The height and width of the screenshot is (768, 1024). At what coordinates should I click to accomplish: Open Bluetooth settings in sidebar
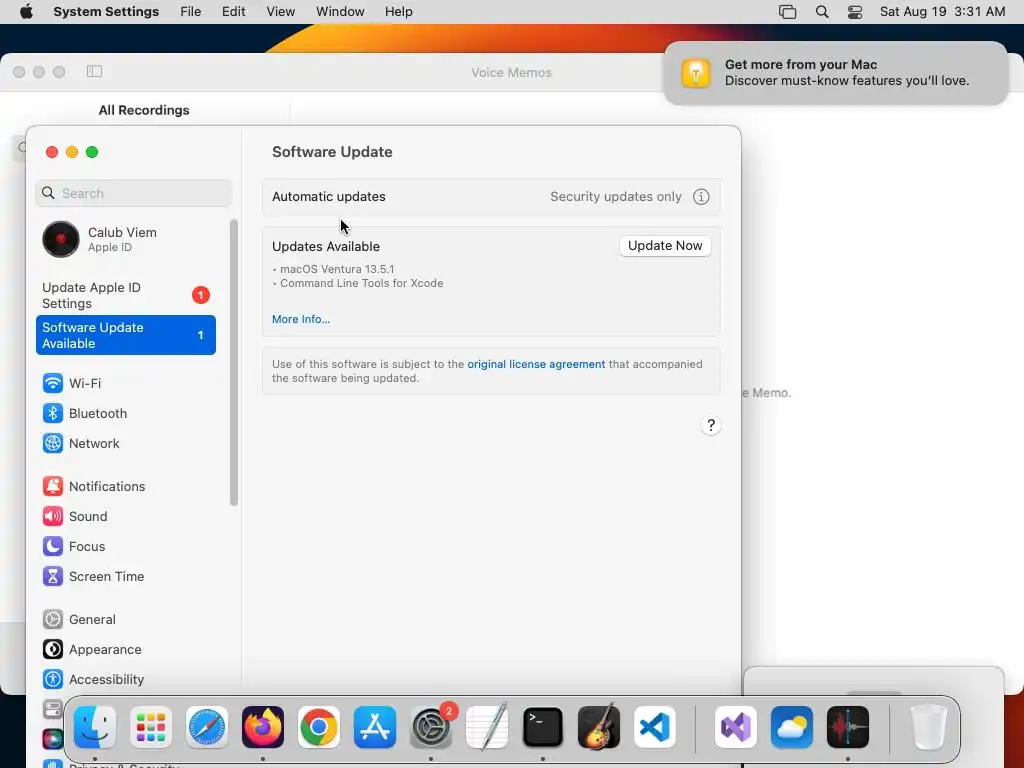coord(125,413)
